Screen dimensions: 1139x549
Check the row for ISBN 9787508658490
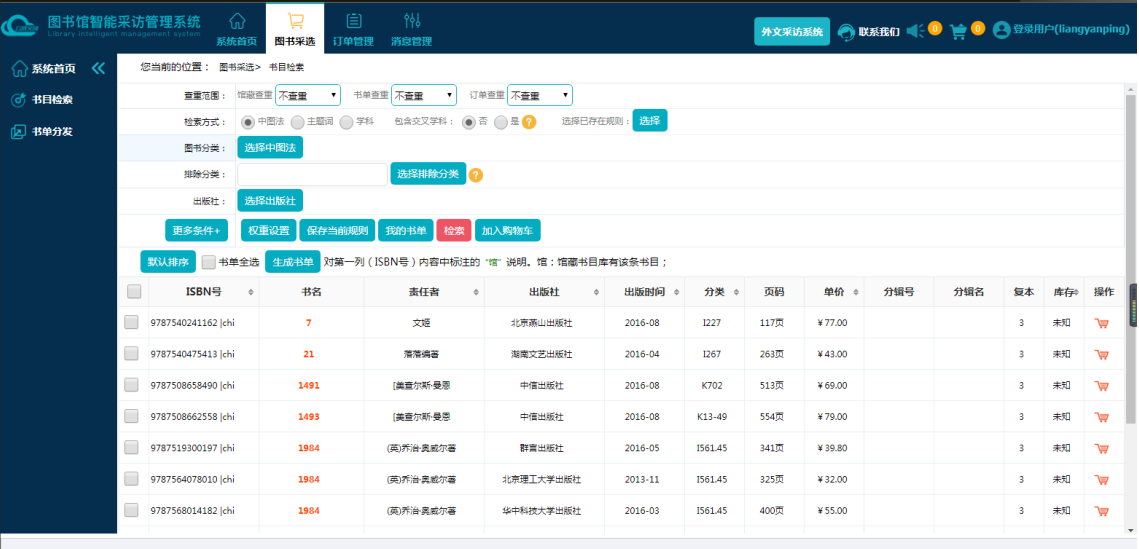[131, 385]
